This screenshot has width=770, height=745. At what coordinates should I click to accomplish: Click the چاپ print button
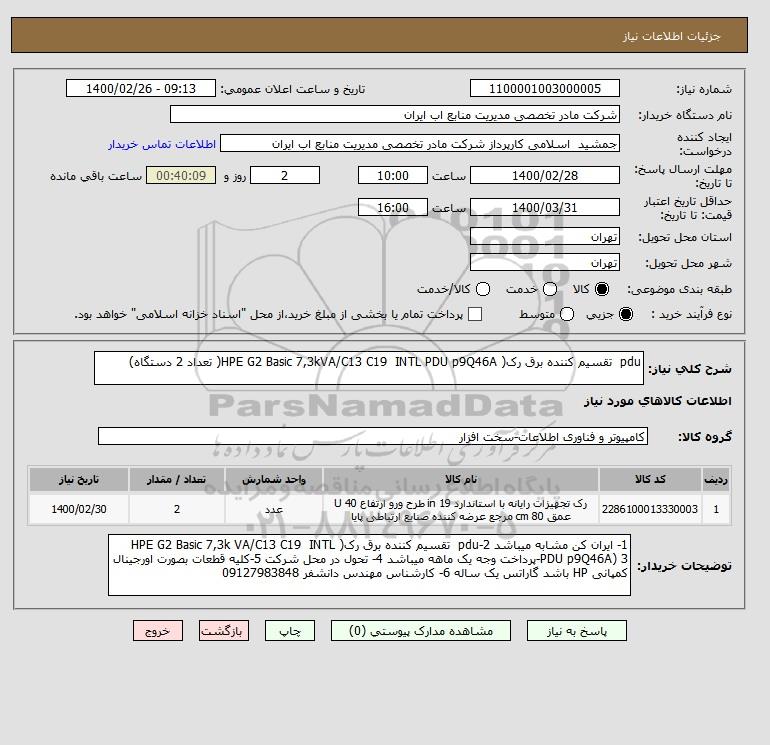click(x=290, y=631)
